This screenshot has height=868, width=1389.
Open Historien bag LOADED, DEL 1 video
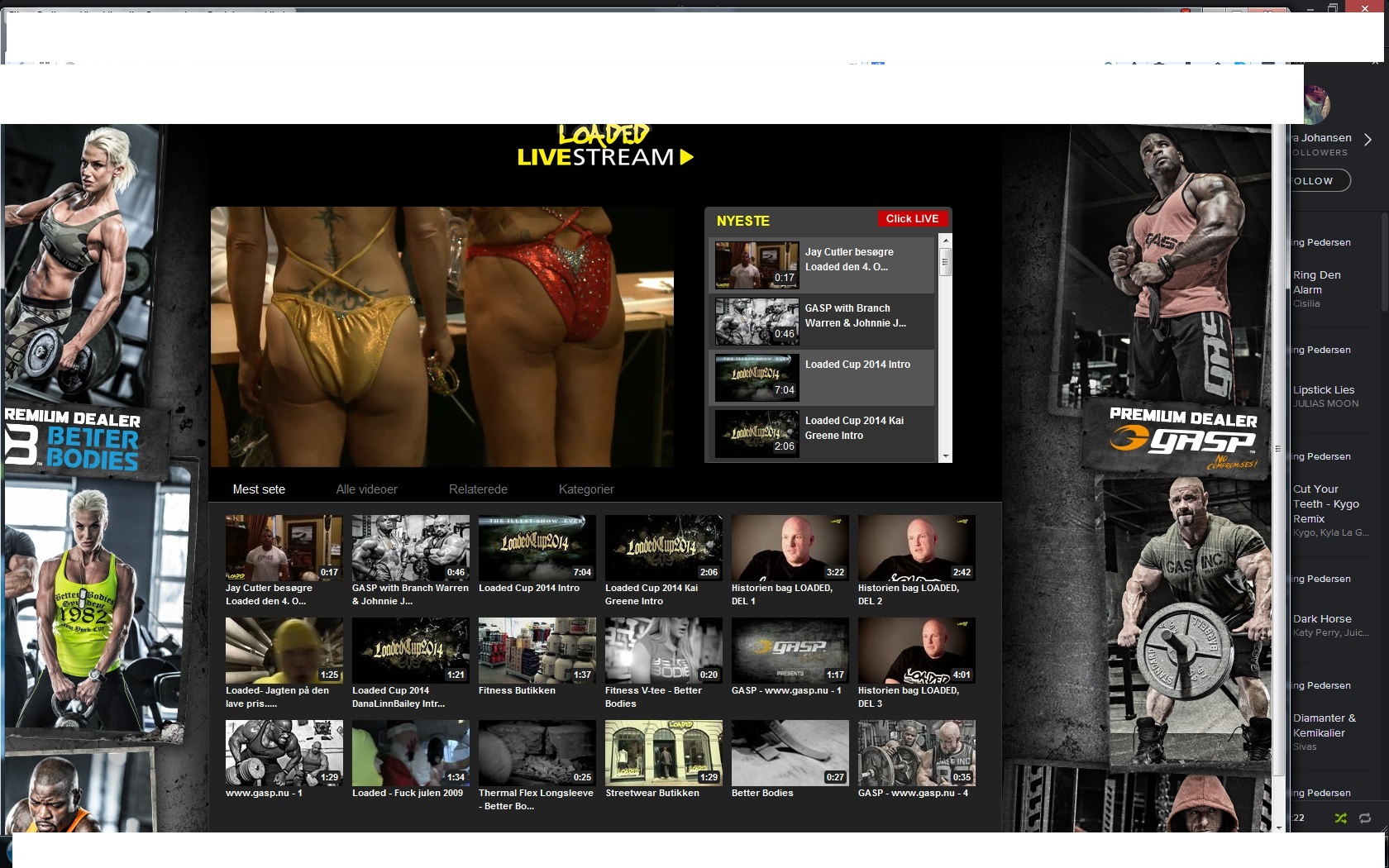pyautogui.click(x=790, y=547)
